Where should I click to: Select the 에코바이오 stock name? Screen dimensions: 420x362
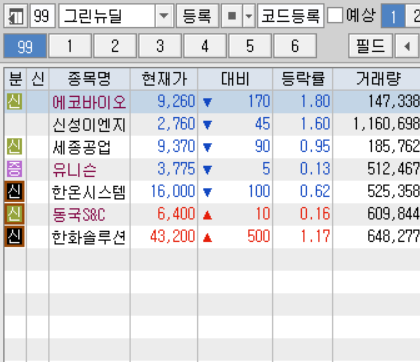pyautogui.click(x=89, y=102)
